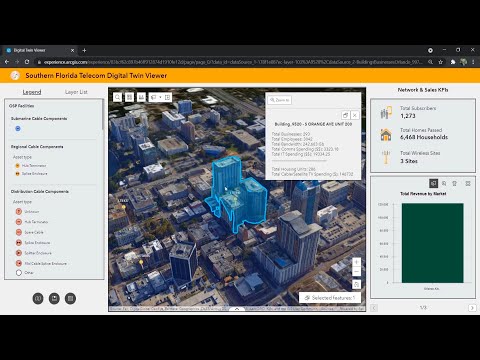The width and height of the screenshot is (480, 360).
Task: Open a new browser tab
Action: (84, 50)
